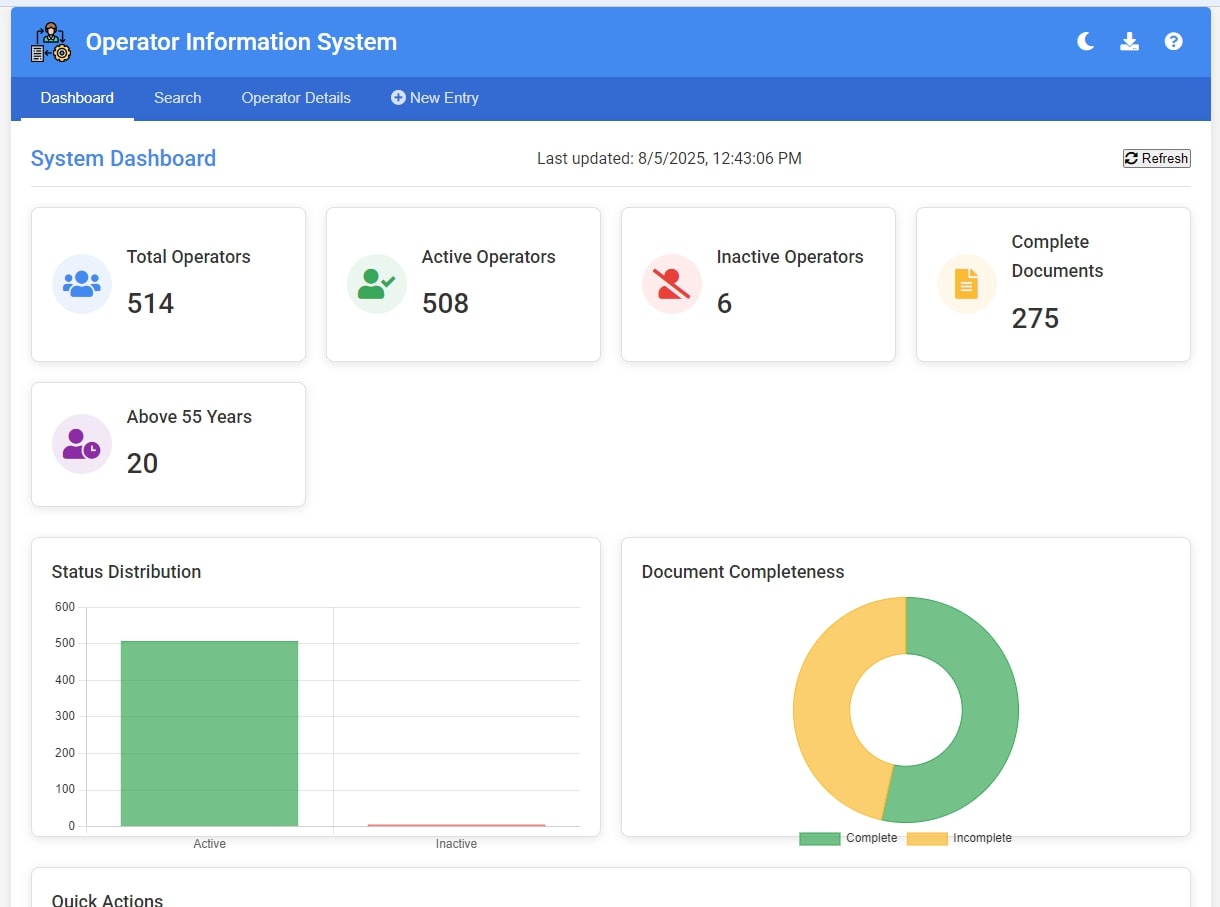Viewport: 1220px width, 907px height.
Task: Click the Above 55 Years clock icon
Action: click(81, 443)
